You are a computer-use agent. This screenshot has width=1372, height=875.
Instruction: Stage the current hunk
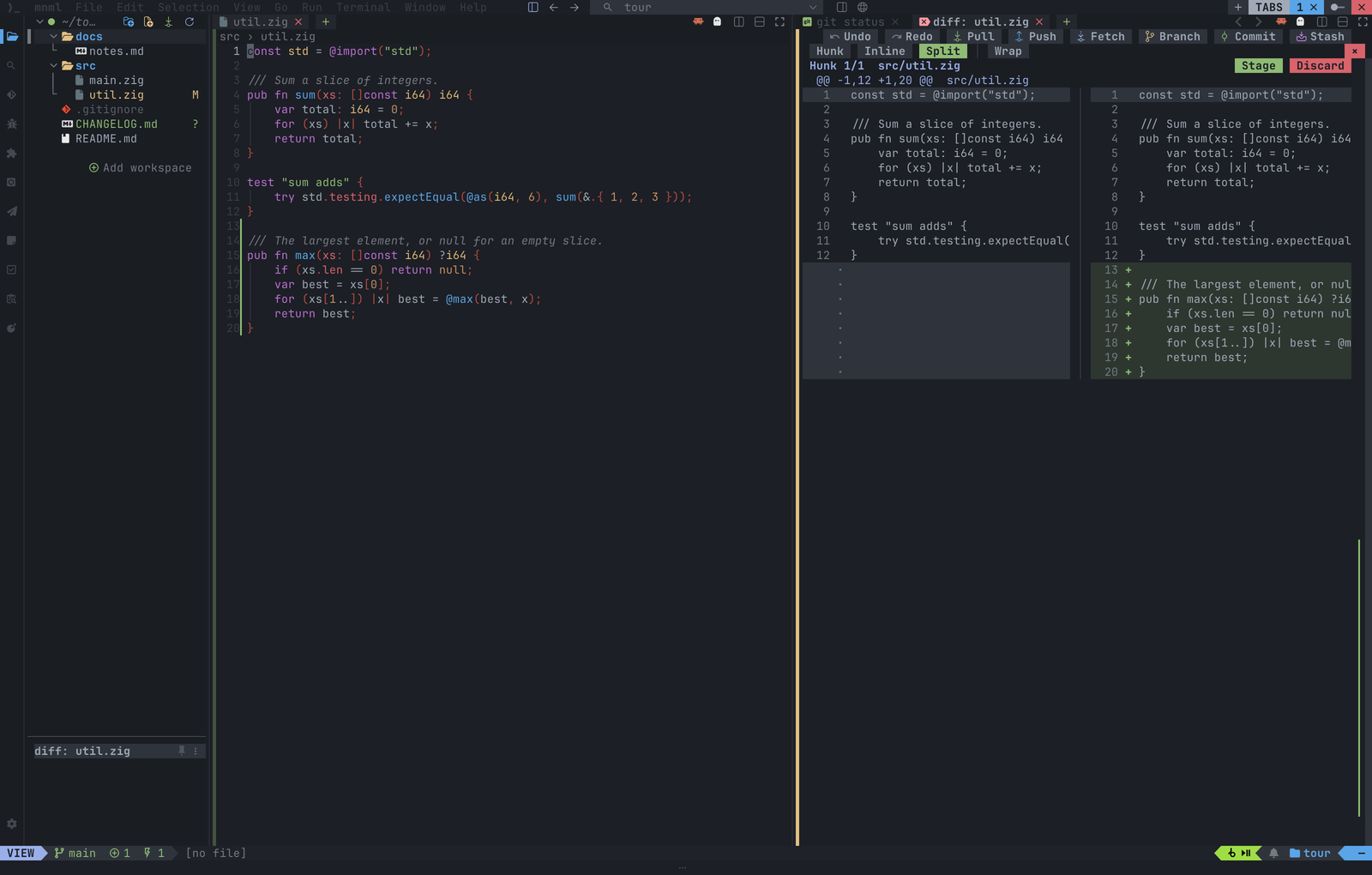[1259, 65]
